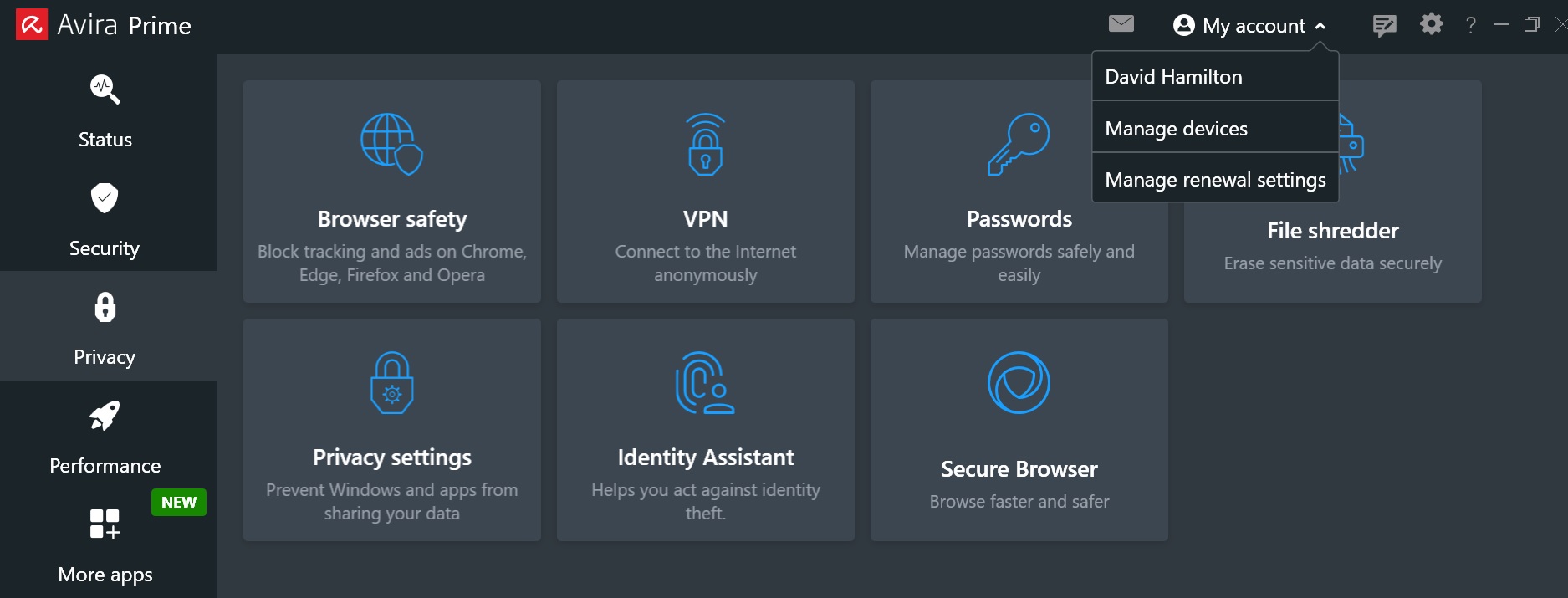This screenshot has width=1568, height=598.
Task: Click the Avira logo icon
Action: [x=32, y=25]
